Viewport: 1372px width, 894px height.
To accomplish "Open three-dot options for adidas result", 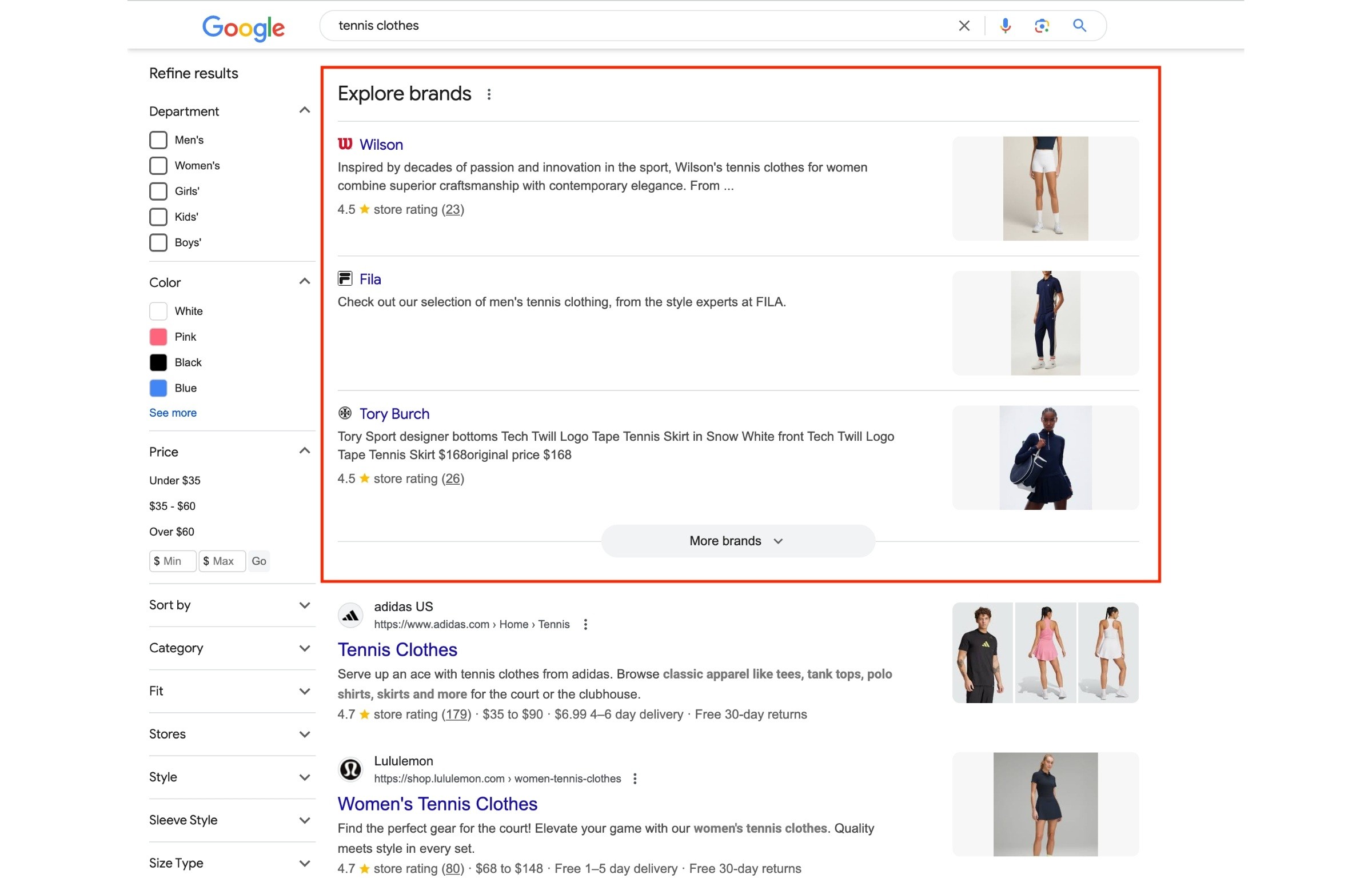I will [x=585, y=624].
